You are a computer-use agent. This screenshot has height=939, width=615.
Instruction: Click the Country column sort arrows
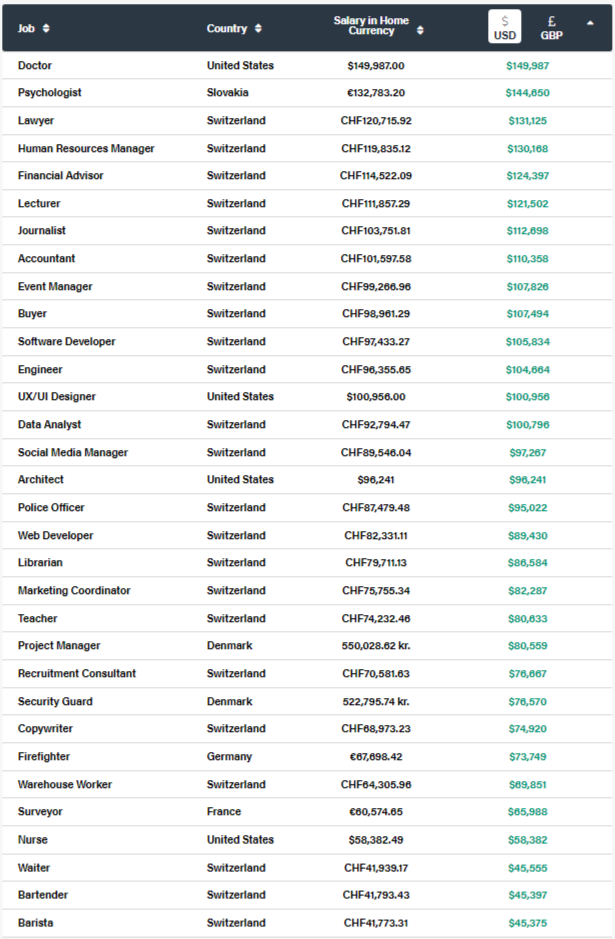[259, 28]
